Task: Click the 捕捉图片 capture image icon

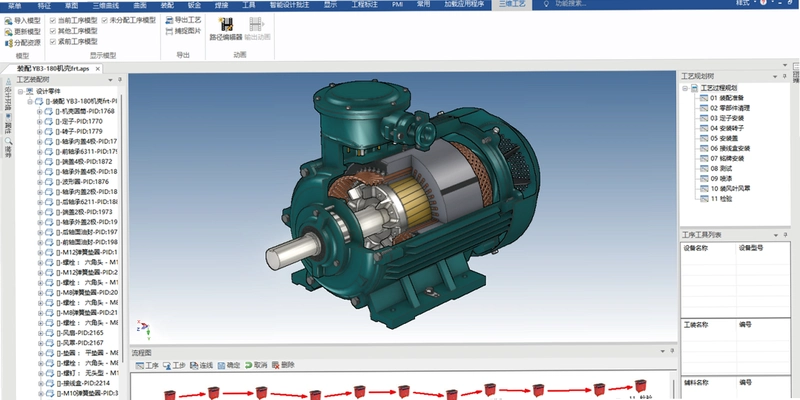Action: click(x=169, y=31)
